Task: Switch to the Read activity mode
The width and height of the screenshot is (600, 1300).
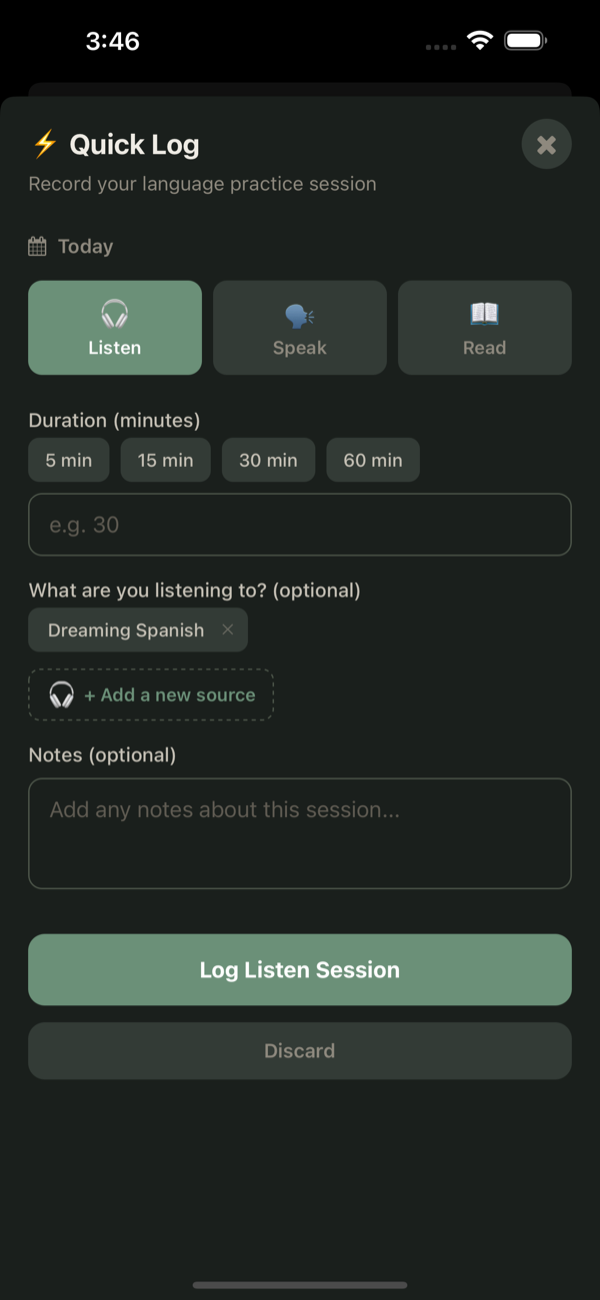Action: tap(484, 327)
